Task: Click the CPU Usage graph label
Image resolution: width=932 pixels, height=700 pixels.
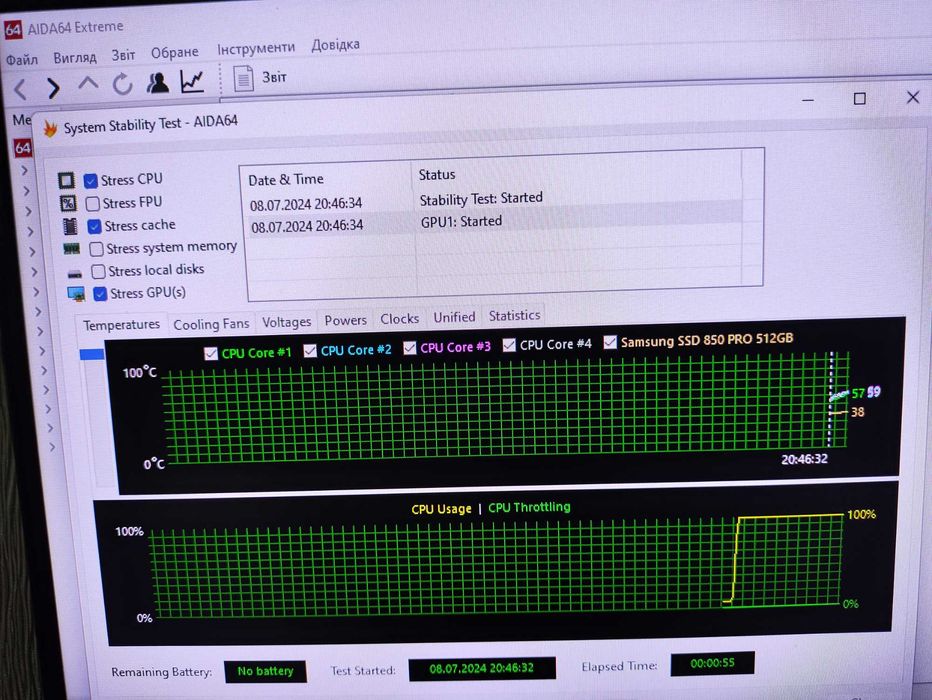Action: tap(441, 509)
